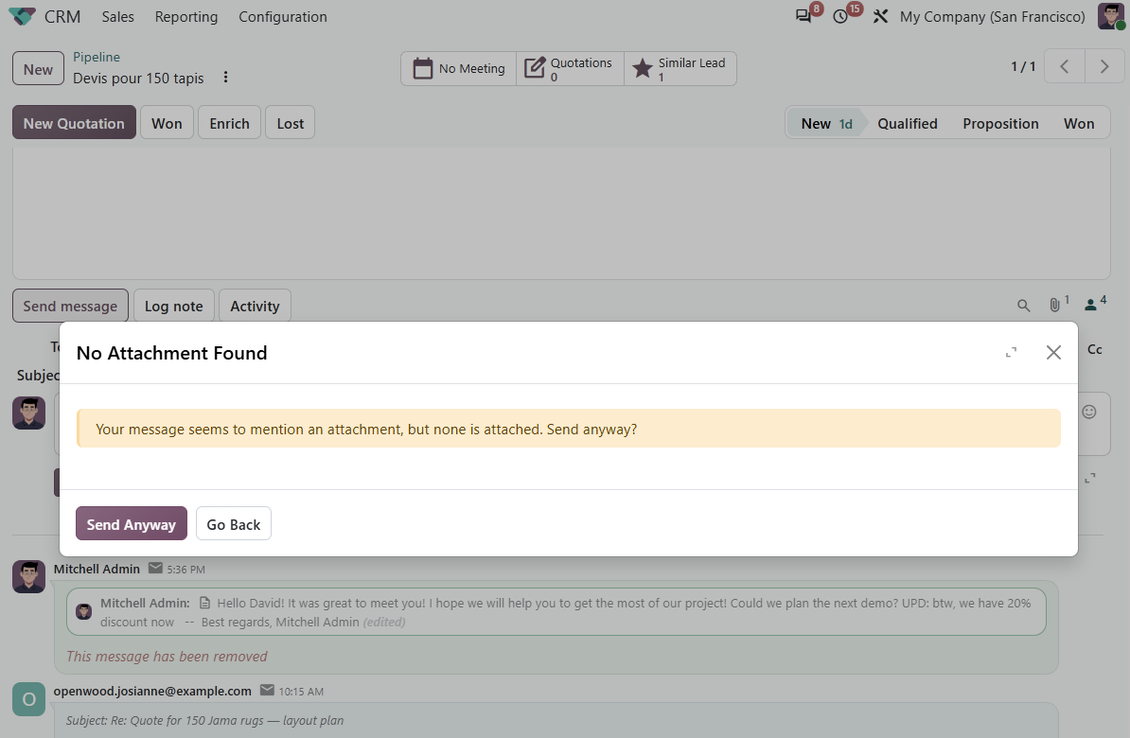Go to previous record arrow
The width and height of the screenshot is (1130, 738).
pos(1064,66)
